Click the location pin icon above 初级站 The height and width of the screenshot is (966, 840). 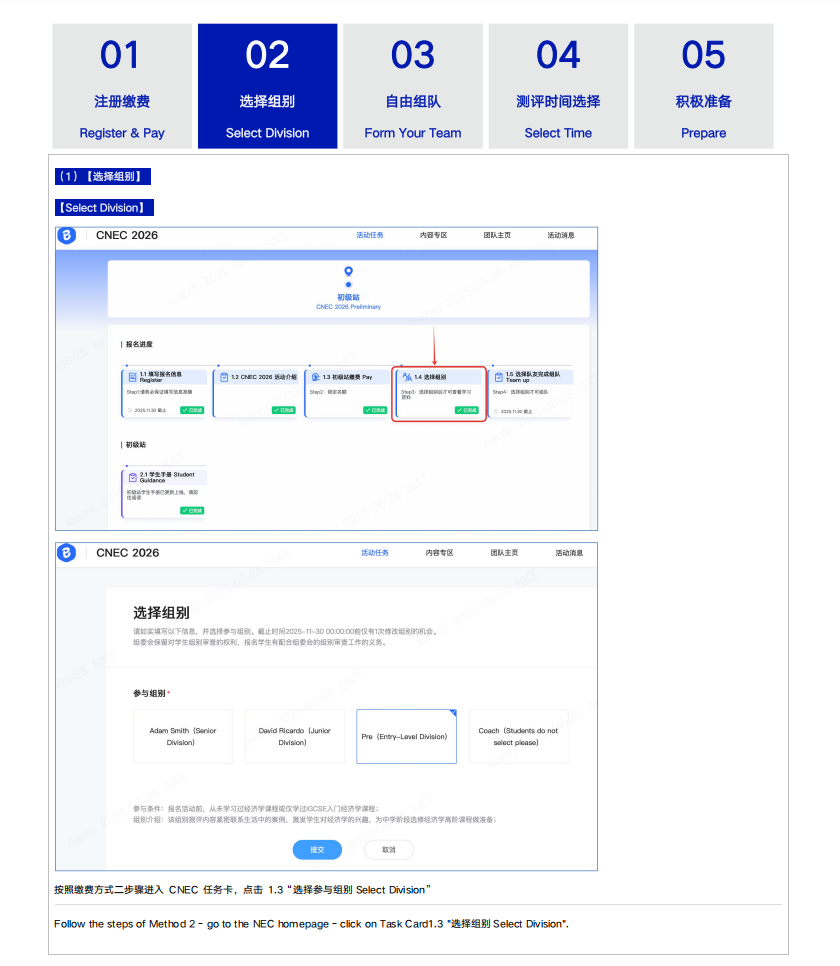[348, 272]
